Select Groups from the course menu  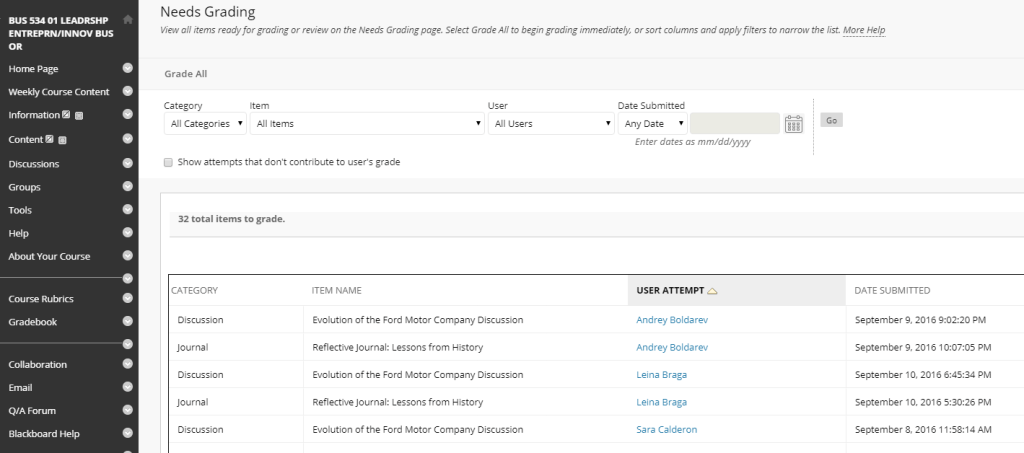pos(24,187)
